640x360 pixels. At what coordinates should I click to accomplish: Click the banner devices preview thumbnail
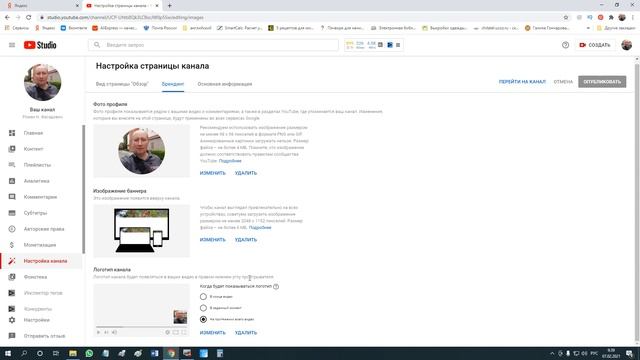tap(142, 231)
